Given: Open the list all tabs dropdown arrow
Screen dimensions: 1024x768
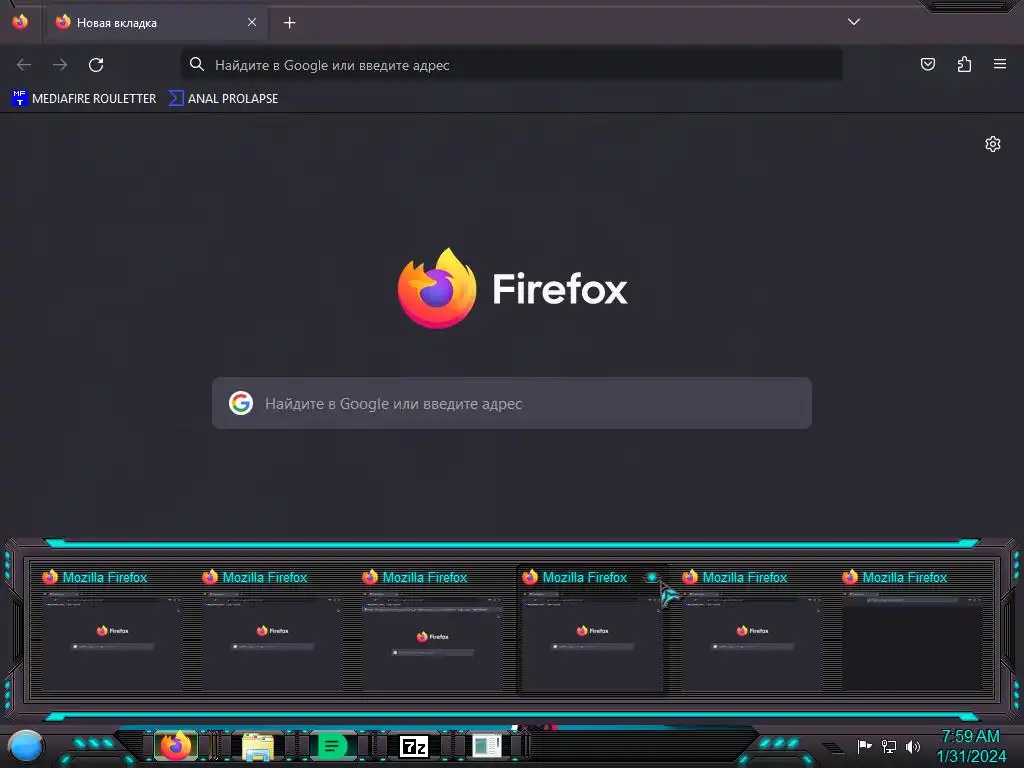Looking at the screenshot, I should pos(854,22).
